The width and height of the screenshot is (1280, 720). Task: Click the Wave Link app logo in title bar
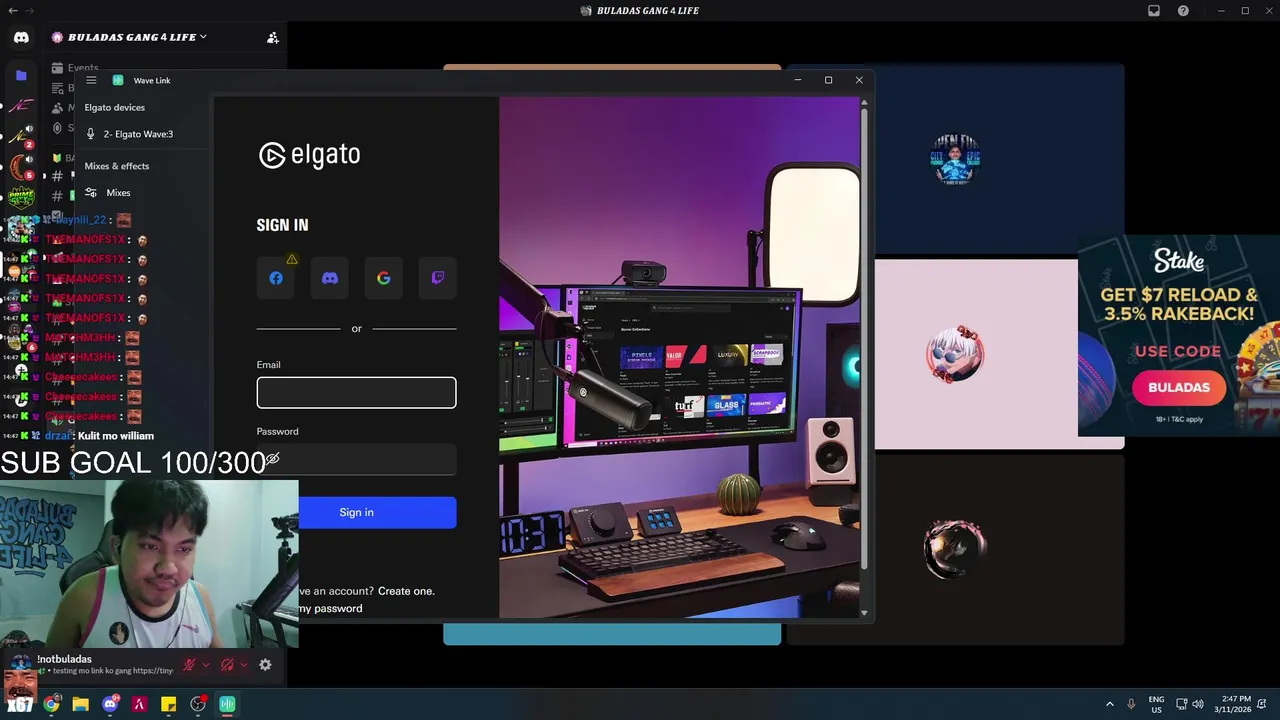click(x=118, y=80)
